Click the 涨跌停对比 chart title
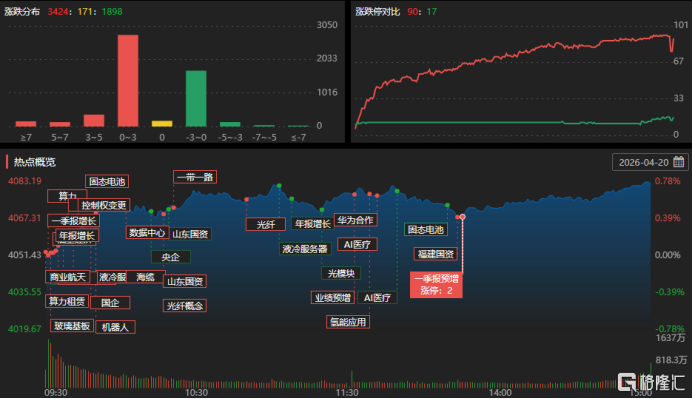This screenshot has height=399, width=692. click(x=377, y=11)
